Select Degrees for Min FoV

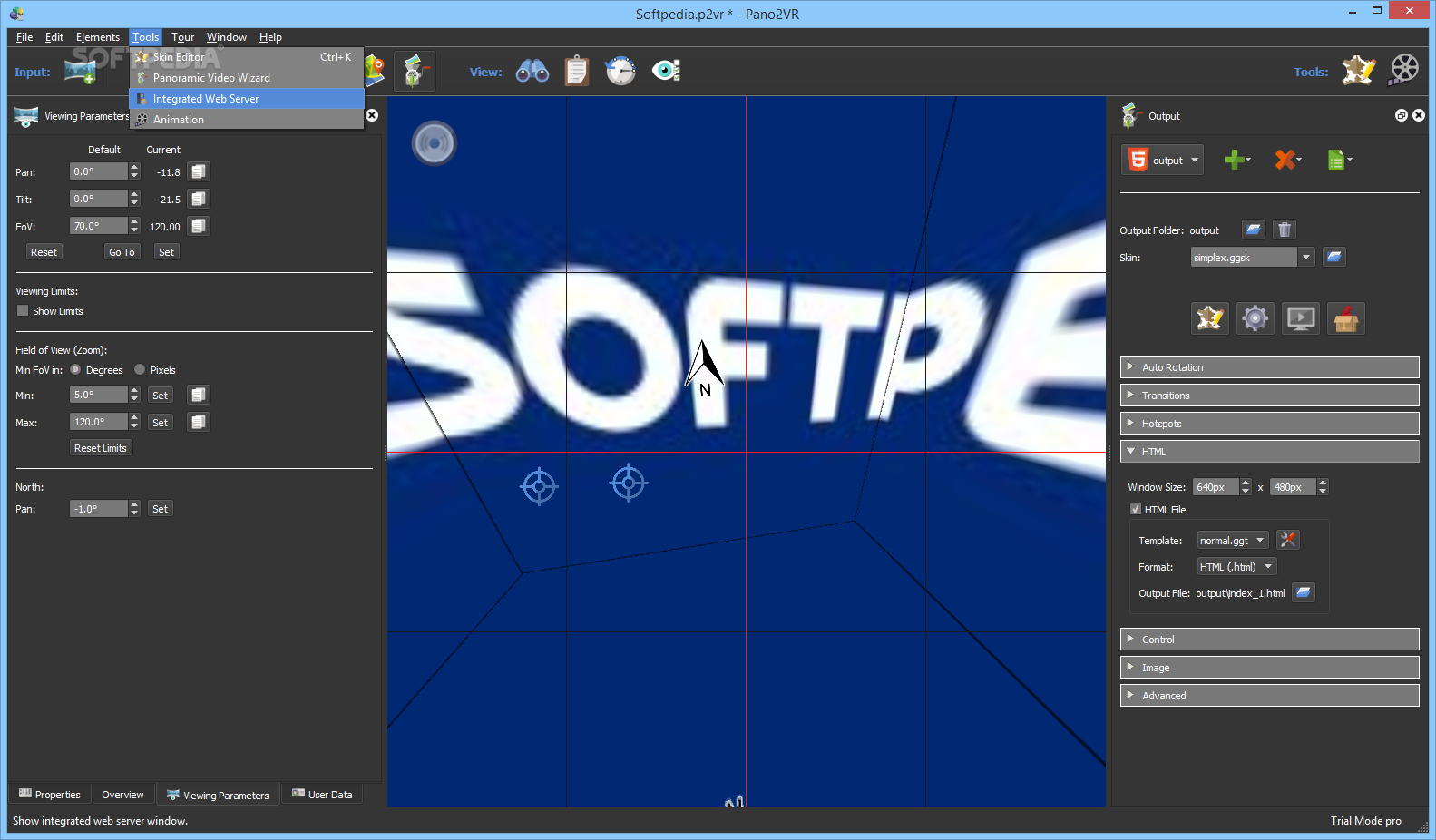[75, 369]
